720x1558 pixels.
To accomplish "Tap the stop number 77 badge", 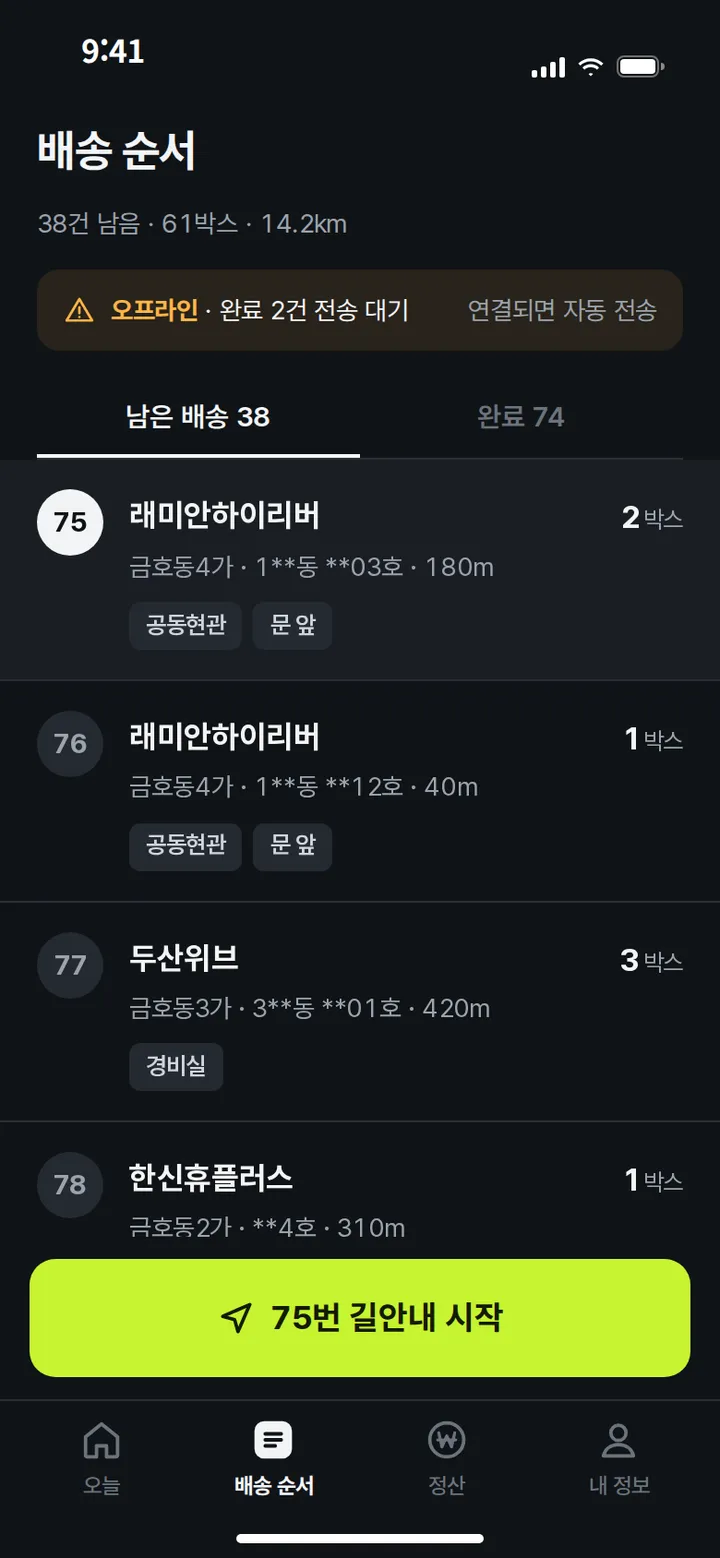I will 70,965.
